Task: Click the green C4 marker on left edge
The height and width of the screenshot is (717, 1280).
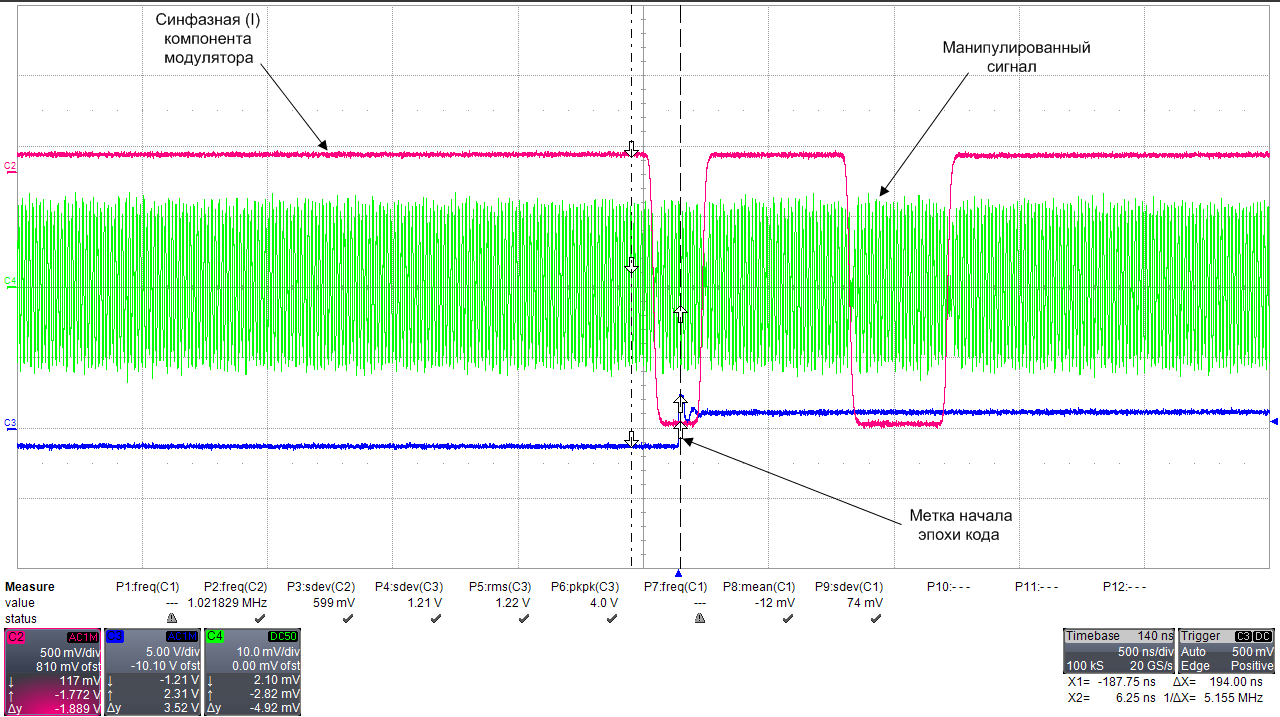Action: (9, 281)
